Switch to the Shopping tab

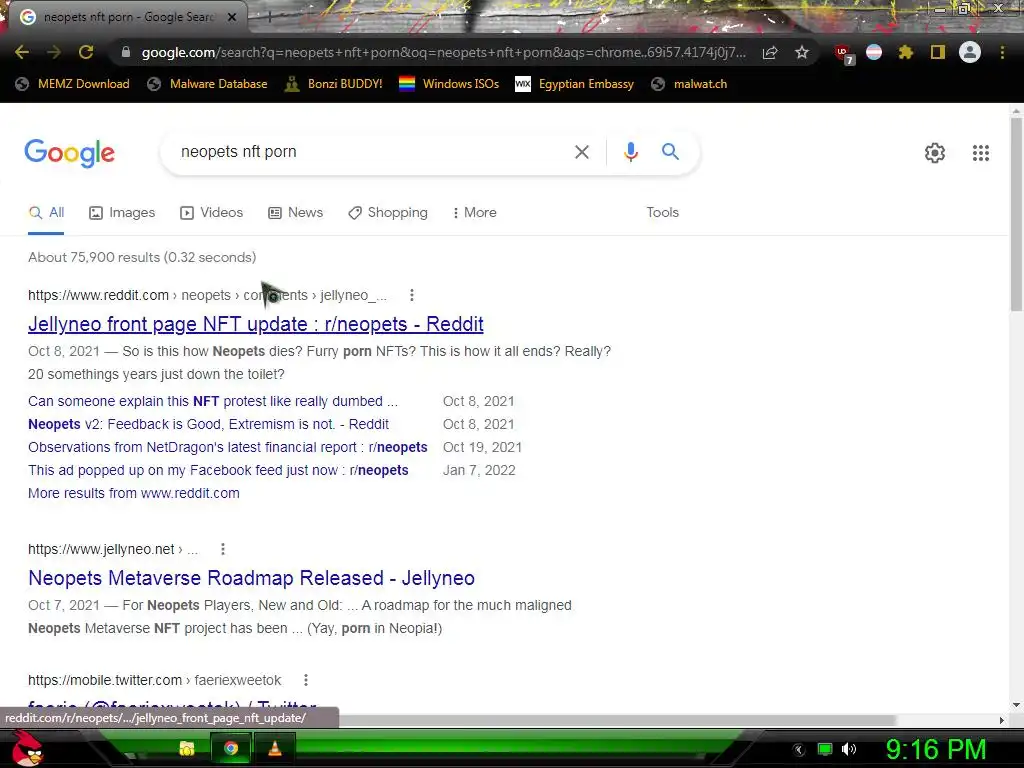coord(388,213)
